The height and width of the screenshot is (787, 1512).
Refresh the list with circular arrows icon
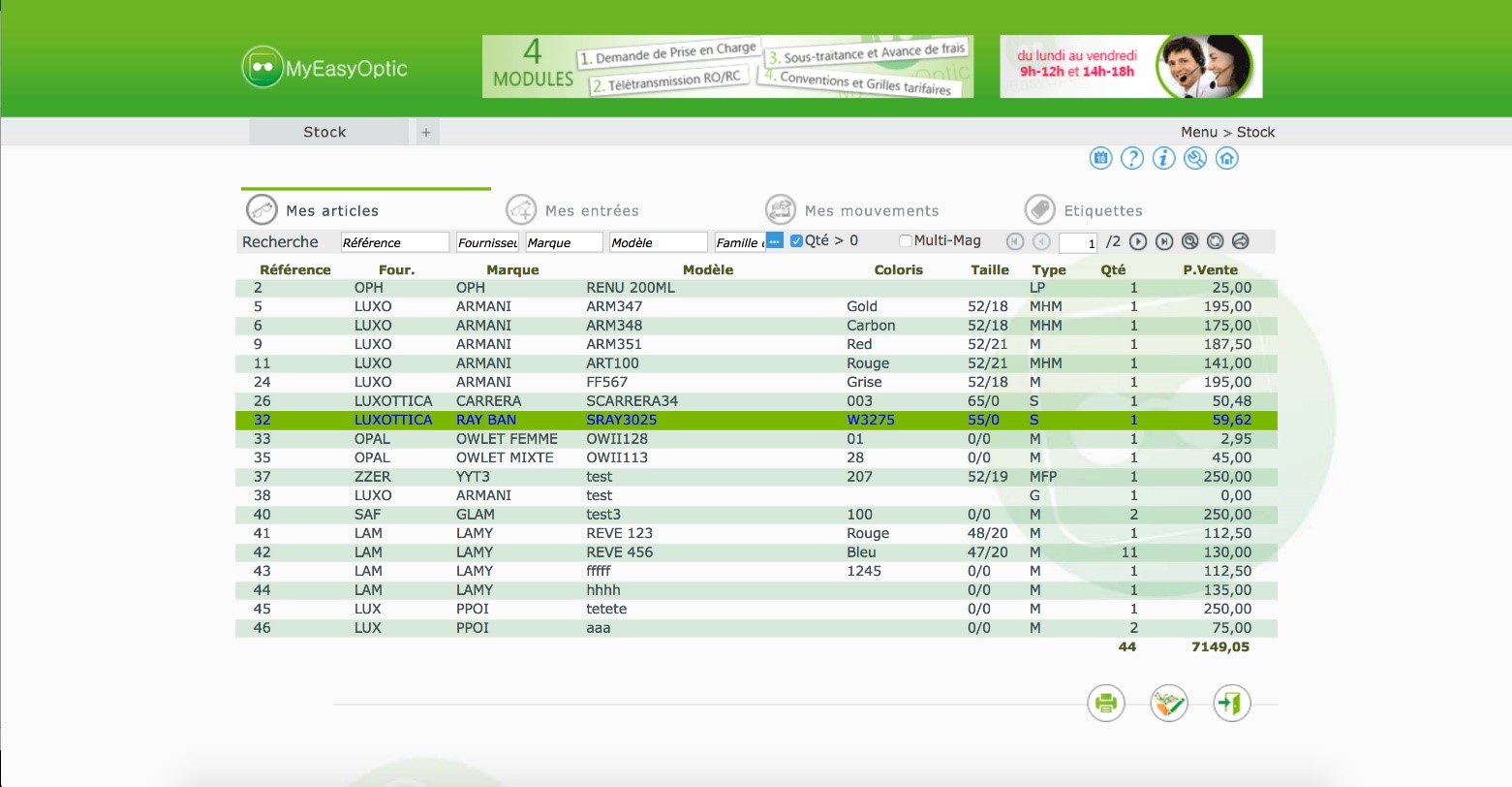tap(1215, 241)
